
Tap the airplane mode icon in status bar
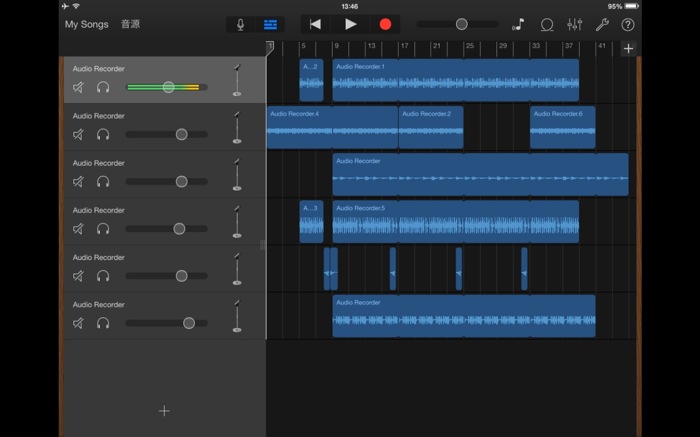[65, 6]
